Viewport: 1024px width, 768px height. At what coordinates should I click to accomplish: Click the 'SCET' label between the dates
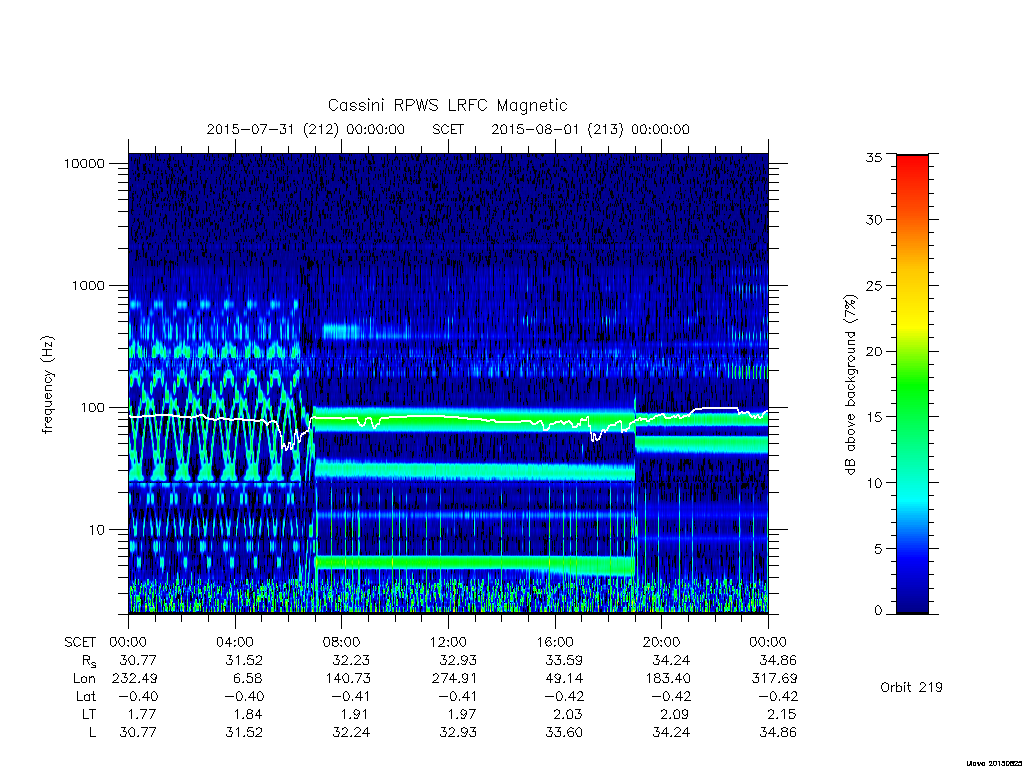(448, 129)
